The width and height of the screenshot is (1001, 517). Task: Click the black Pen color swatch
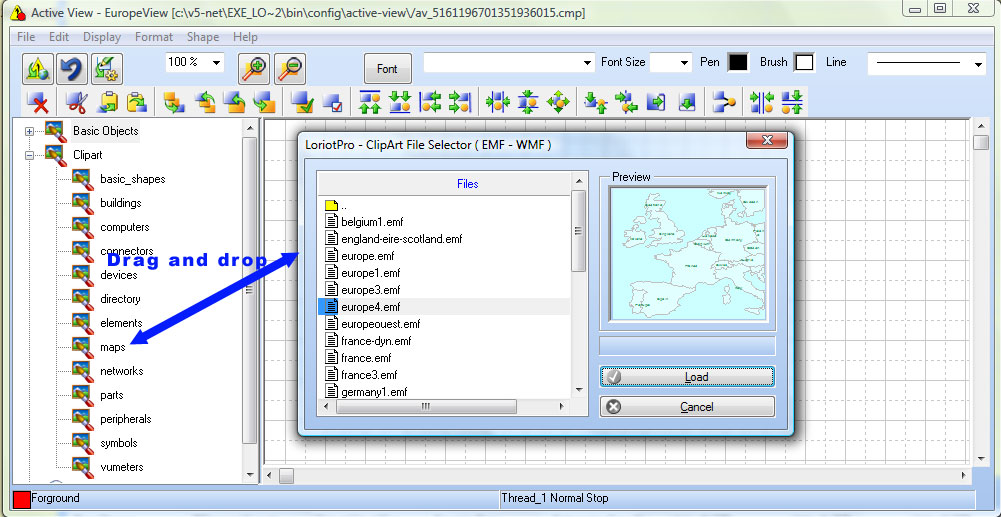(738, 63)
